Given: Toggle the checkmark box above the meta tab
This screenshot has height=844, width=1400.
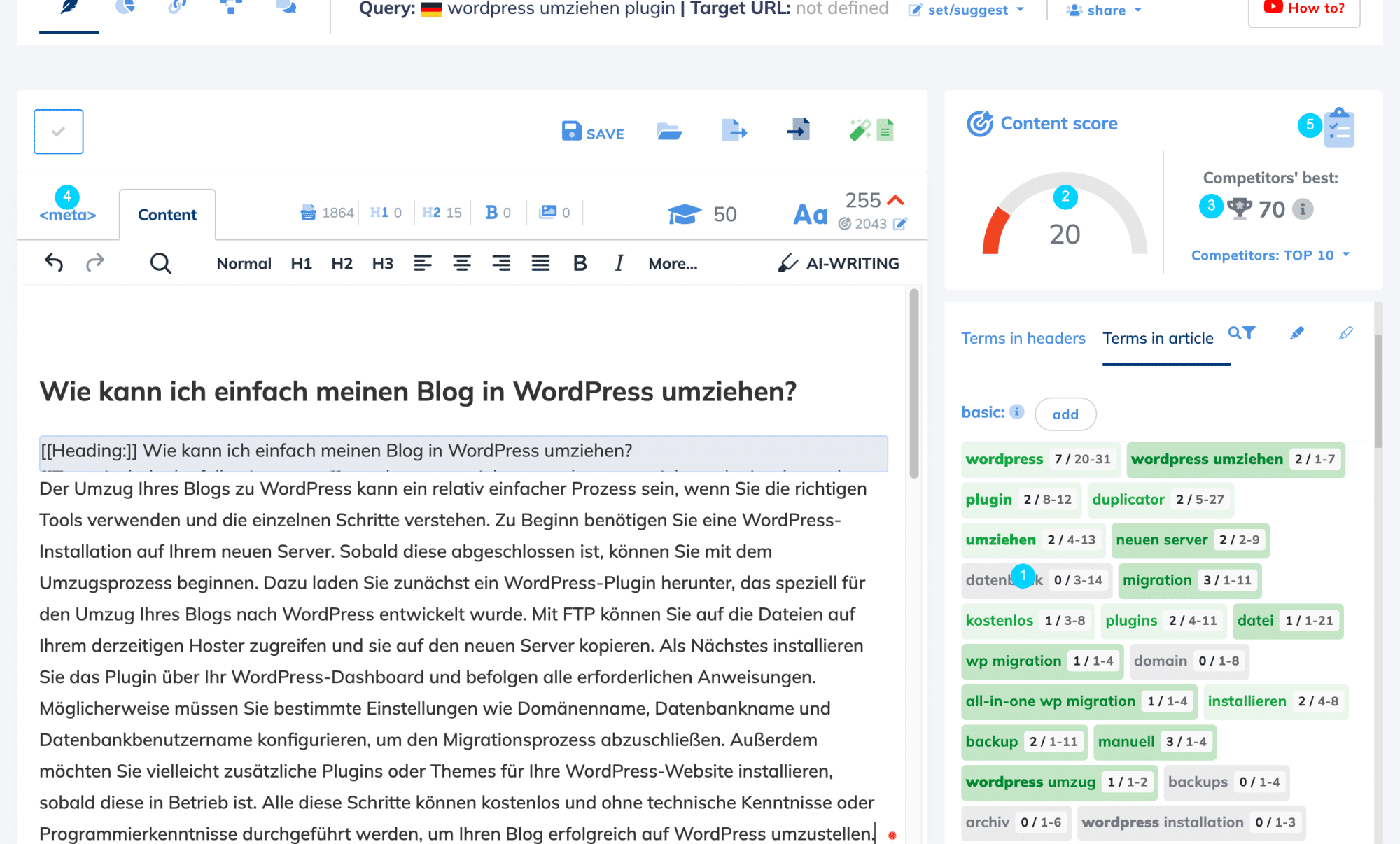Looking at the screenshot, I should 59,132.
